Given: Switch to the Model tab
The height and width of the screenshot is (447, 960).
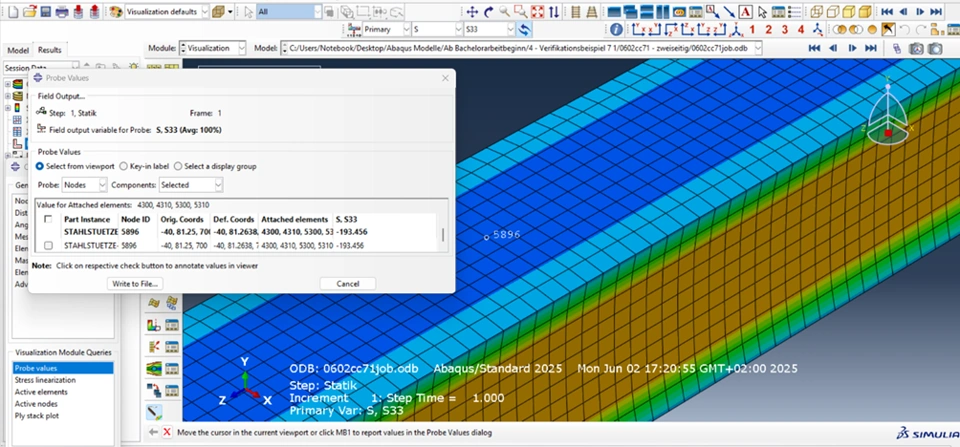Looking at the screenshot, I should [x=18, y=50].
